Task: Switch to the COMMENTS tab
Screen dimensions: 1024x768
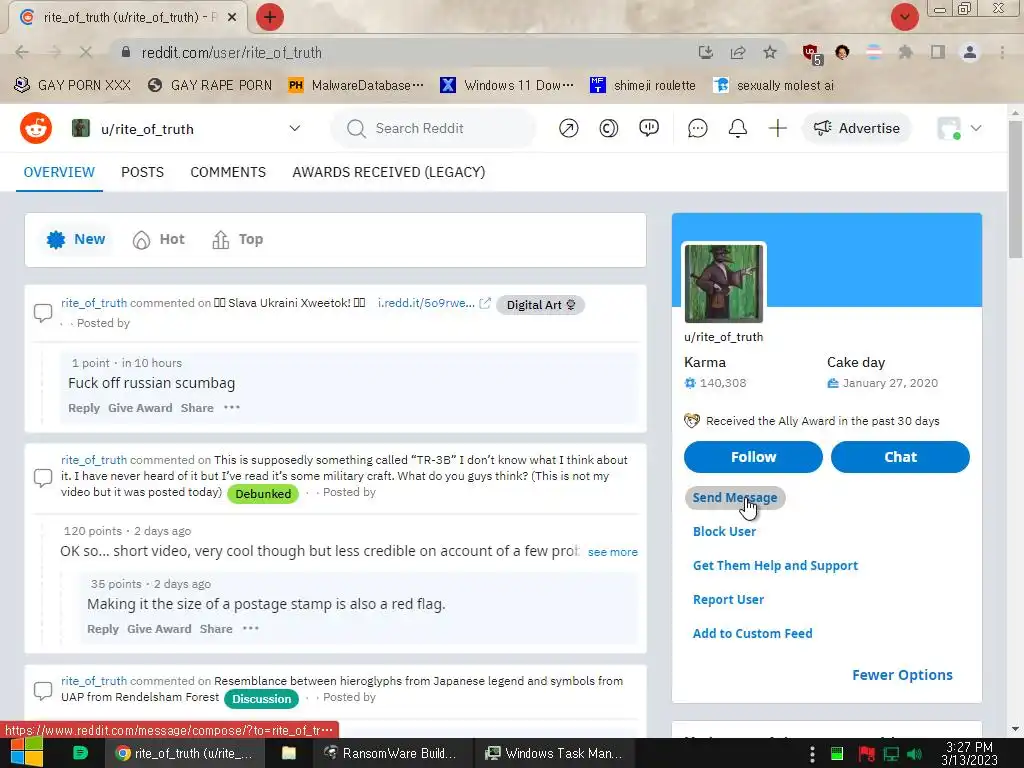Action: coord(228,172)
